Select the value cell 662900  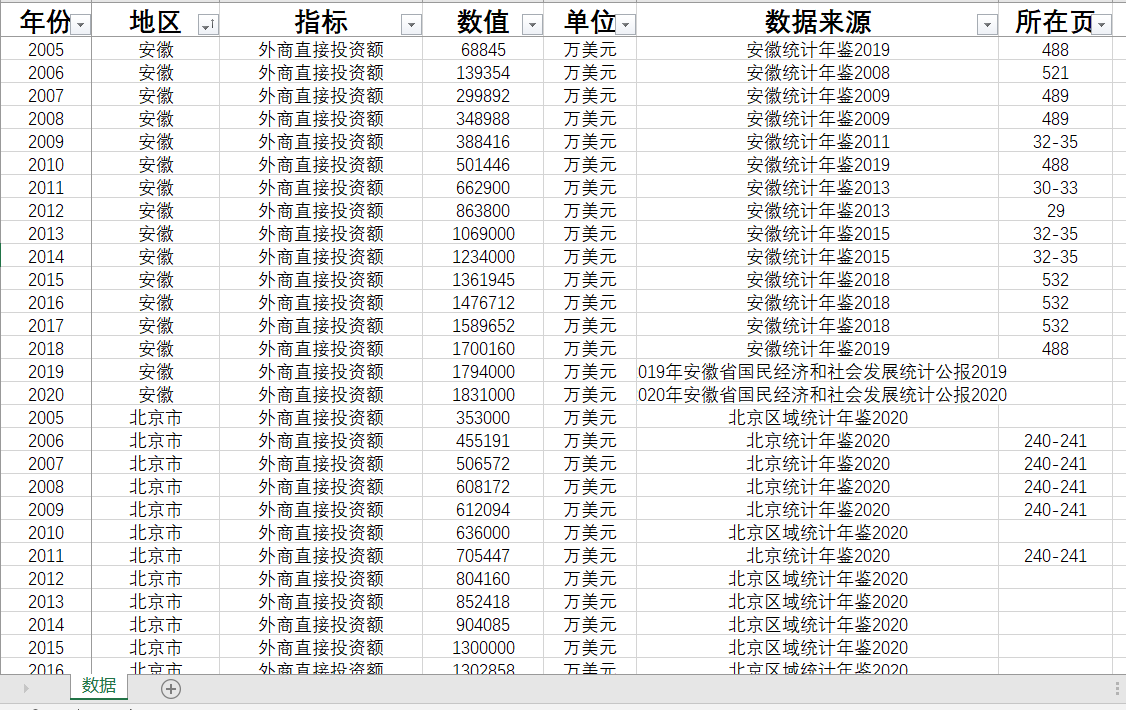(x=483, y=187)
